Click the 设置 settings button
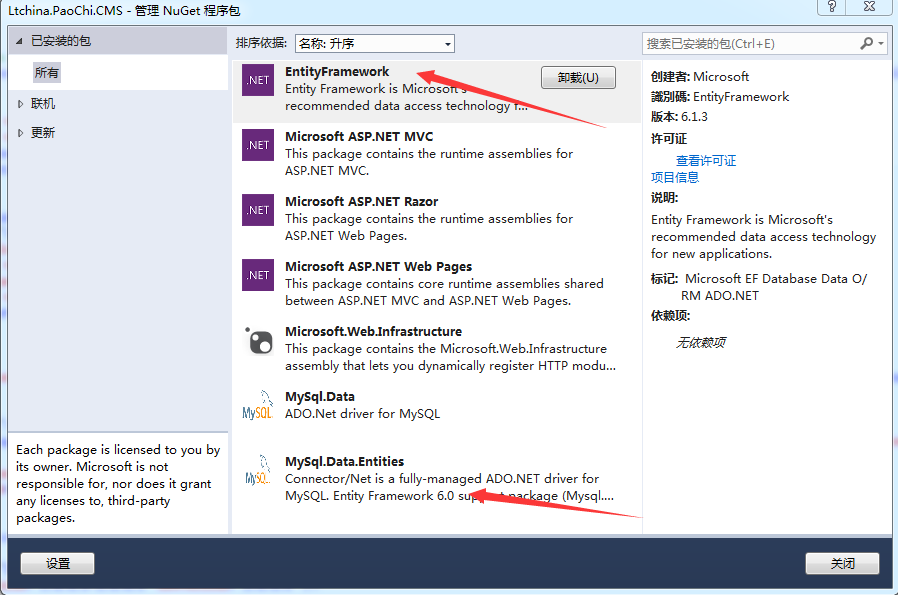 tap(57, 564)
